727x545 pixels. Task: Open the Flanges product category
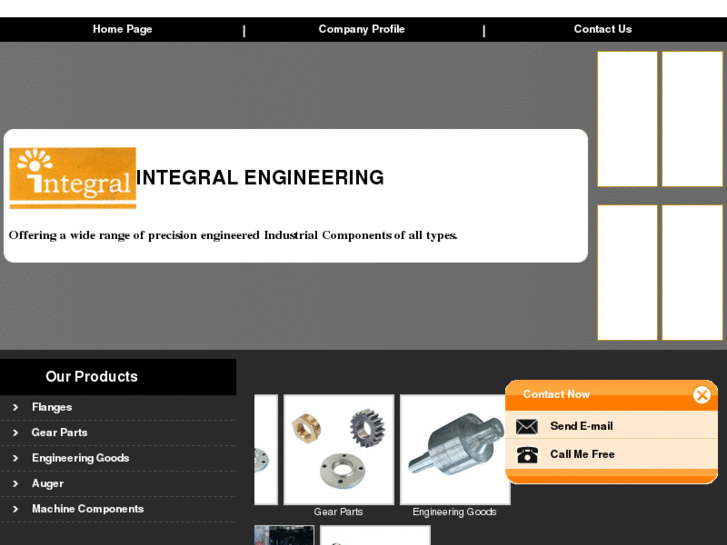[52, 407]
